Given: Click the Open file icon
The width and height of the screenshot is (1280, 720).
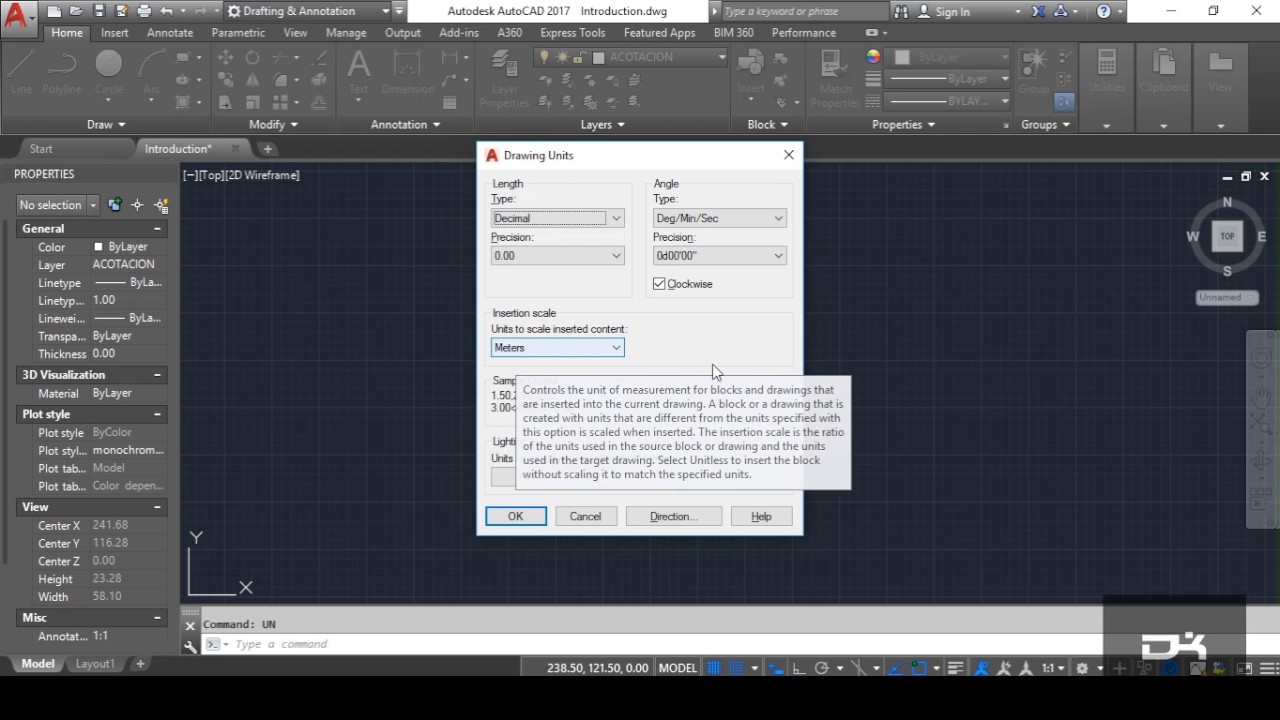Looking at the screenshot, I should tap(76, 11).
